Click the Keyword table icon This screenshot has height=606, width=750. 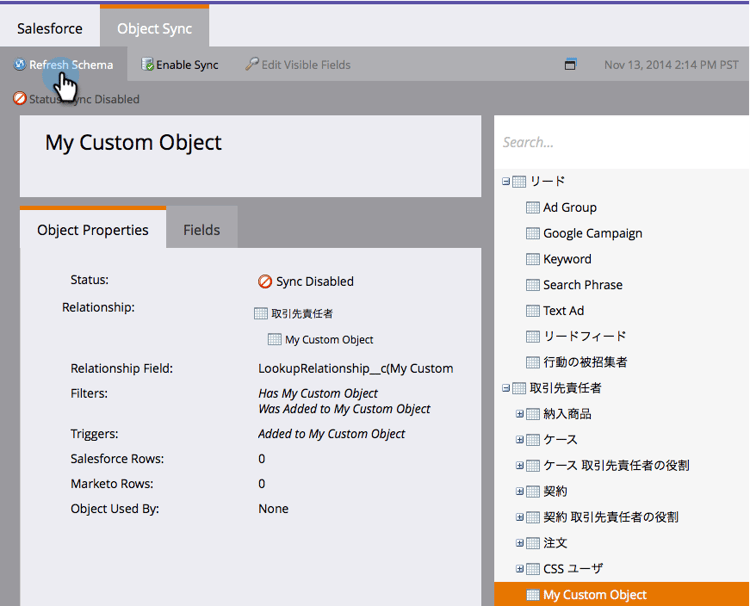(533, 259)
